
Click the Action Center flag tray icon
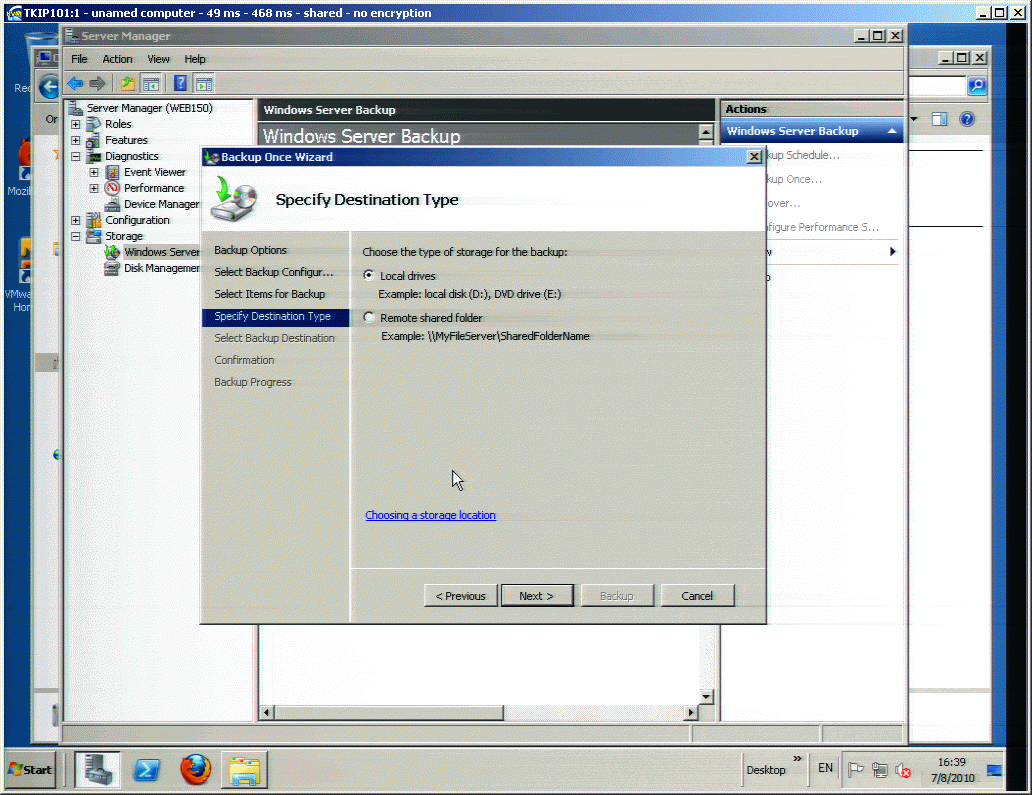pyautogui.click(x=856, y=769)
